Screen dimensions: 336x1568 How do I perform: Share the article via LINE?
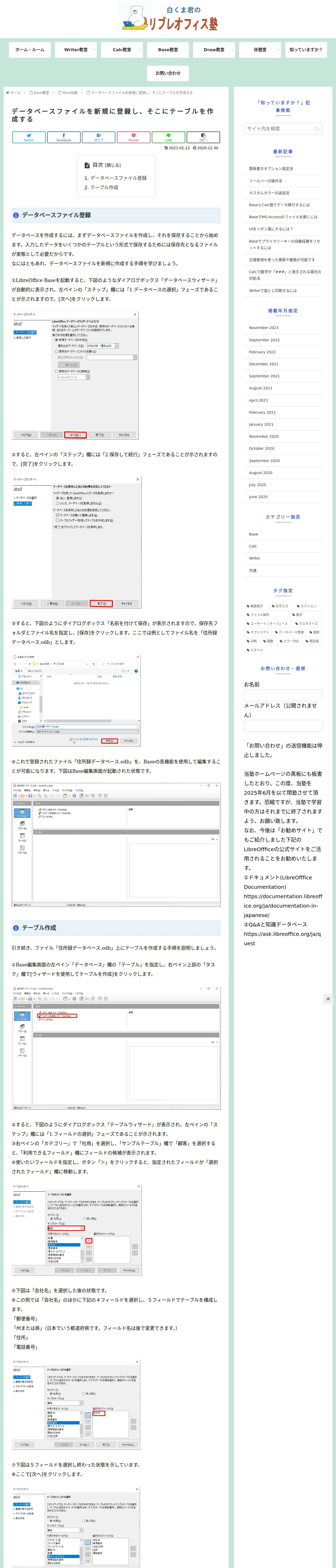click(168, 137)
